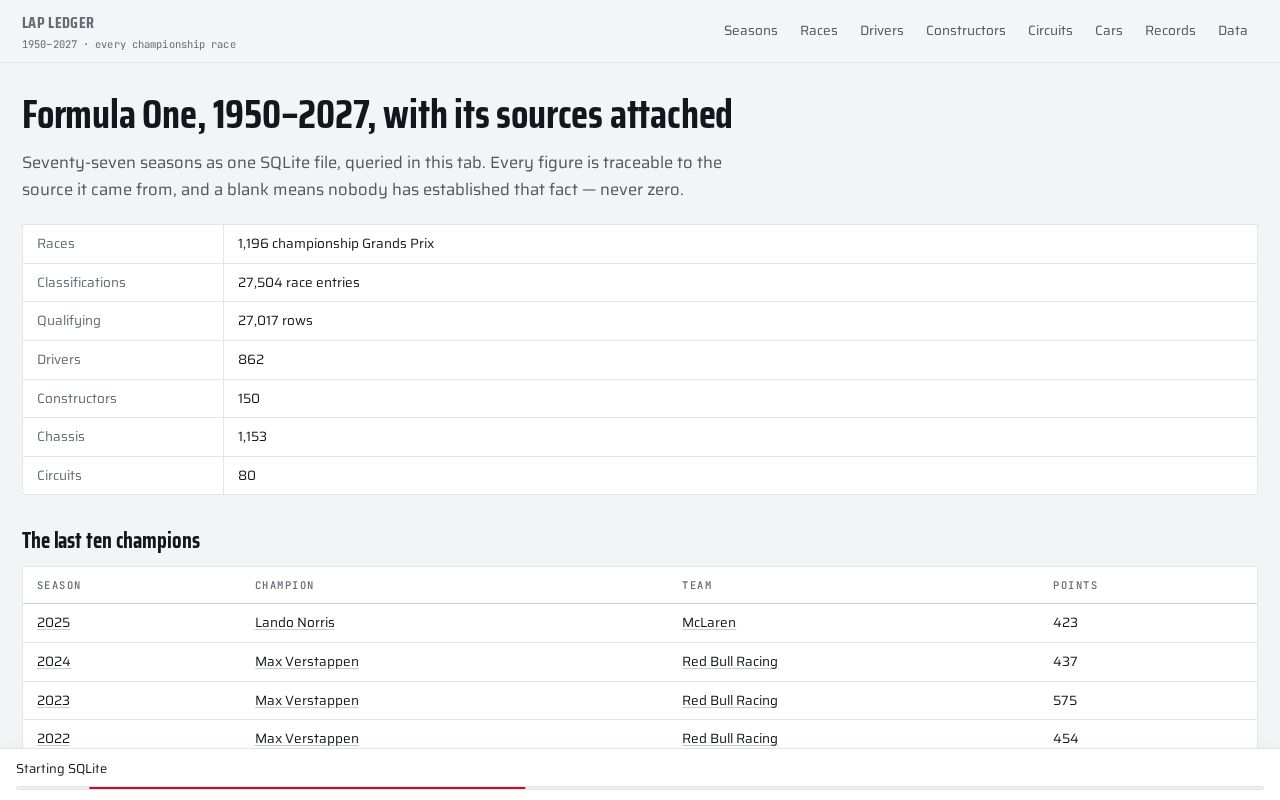Select the Chassis count '1,153'
The image size is (1280, 800).
tap(252, 436)
